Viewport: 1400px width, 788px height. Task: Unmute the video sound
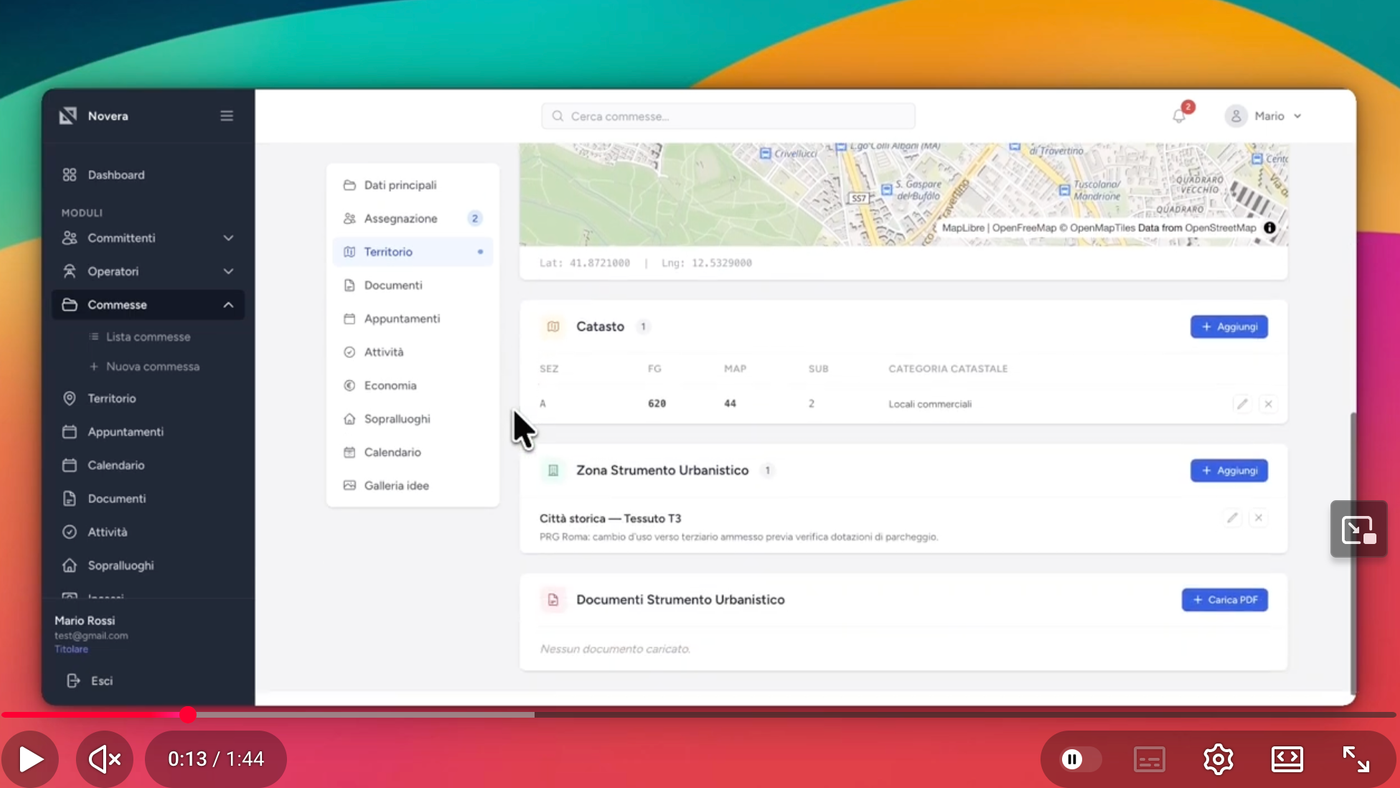tap(105, 759)
